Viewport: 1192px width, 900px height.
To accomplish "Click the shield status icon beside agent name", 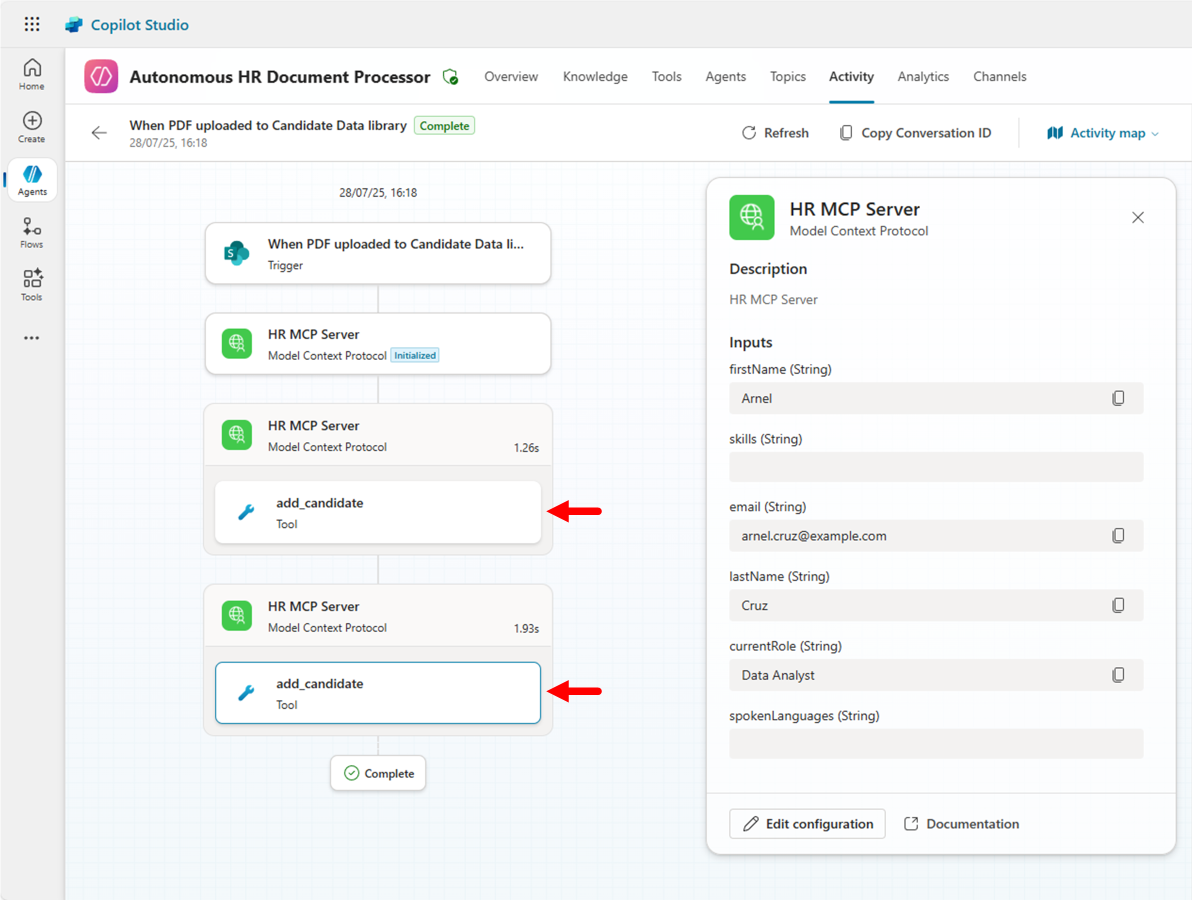I will 451,77.
